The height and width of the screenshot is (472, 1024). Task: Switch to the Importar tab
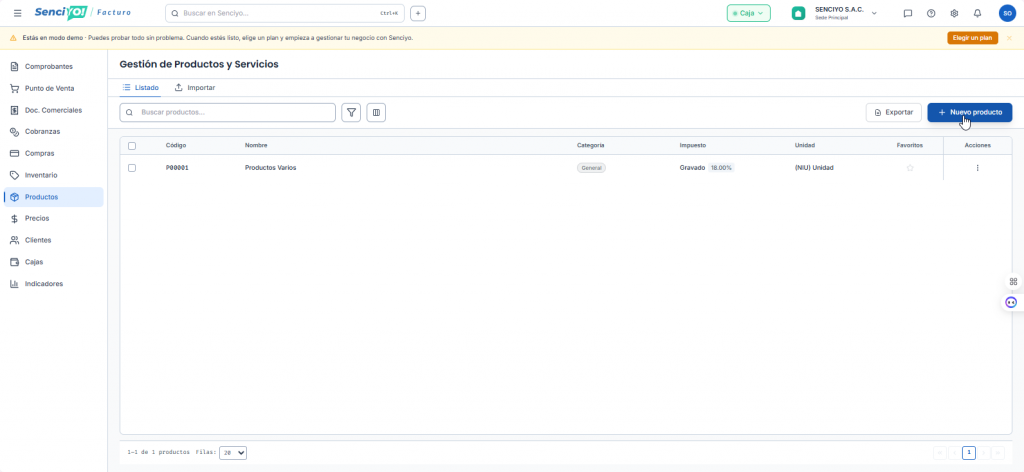(x=195, y=87)
